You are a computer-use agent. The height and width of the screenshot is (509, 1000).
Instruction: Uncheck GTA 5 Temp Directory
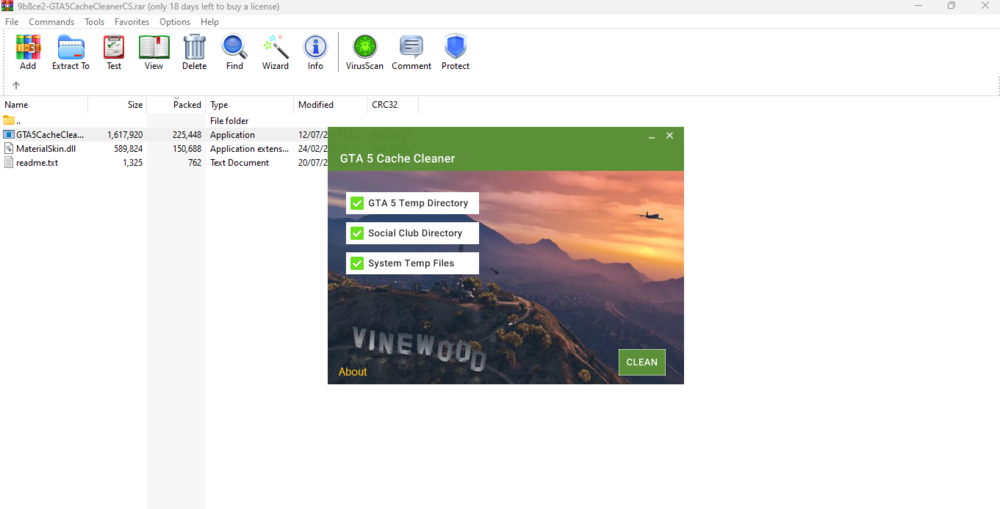357,203
